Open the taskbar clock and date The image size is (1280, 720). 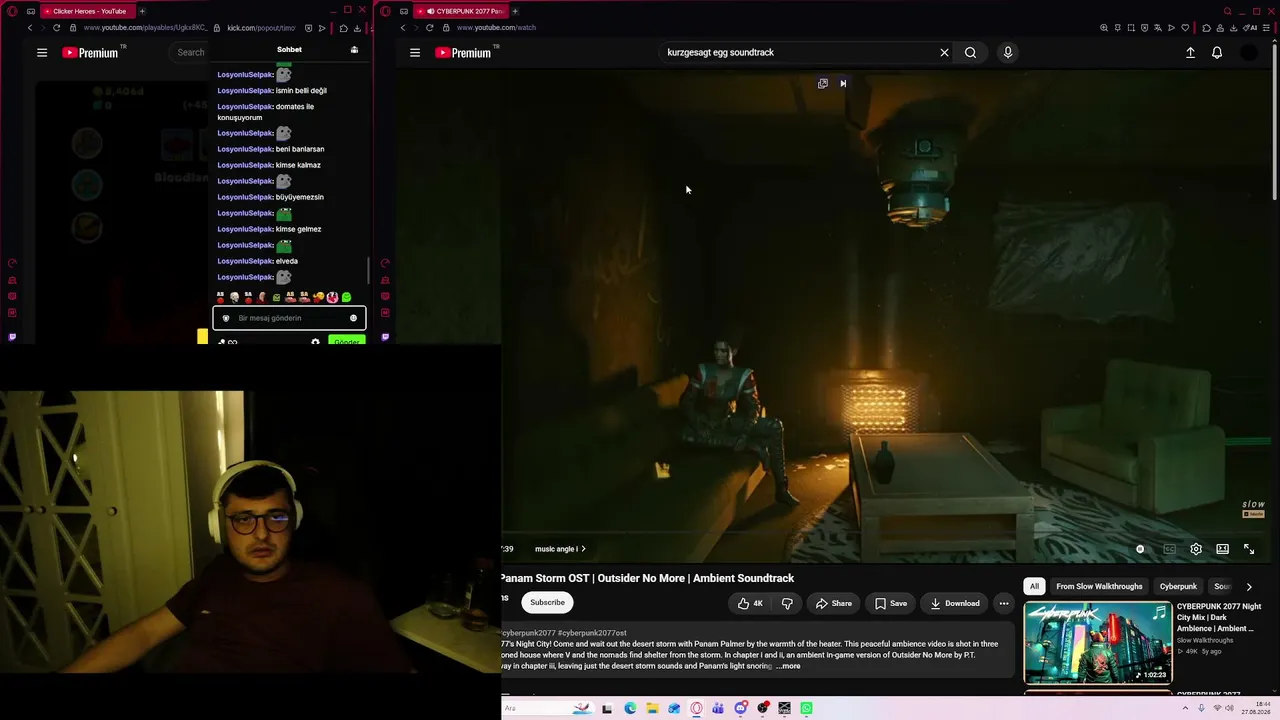[x=1256, y=709]
